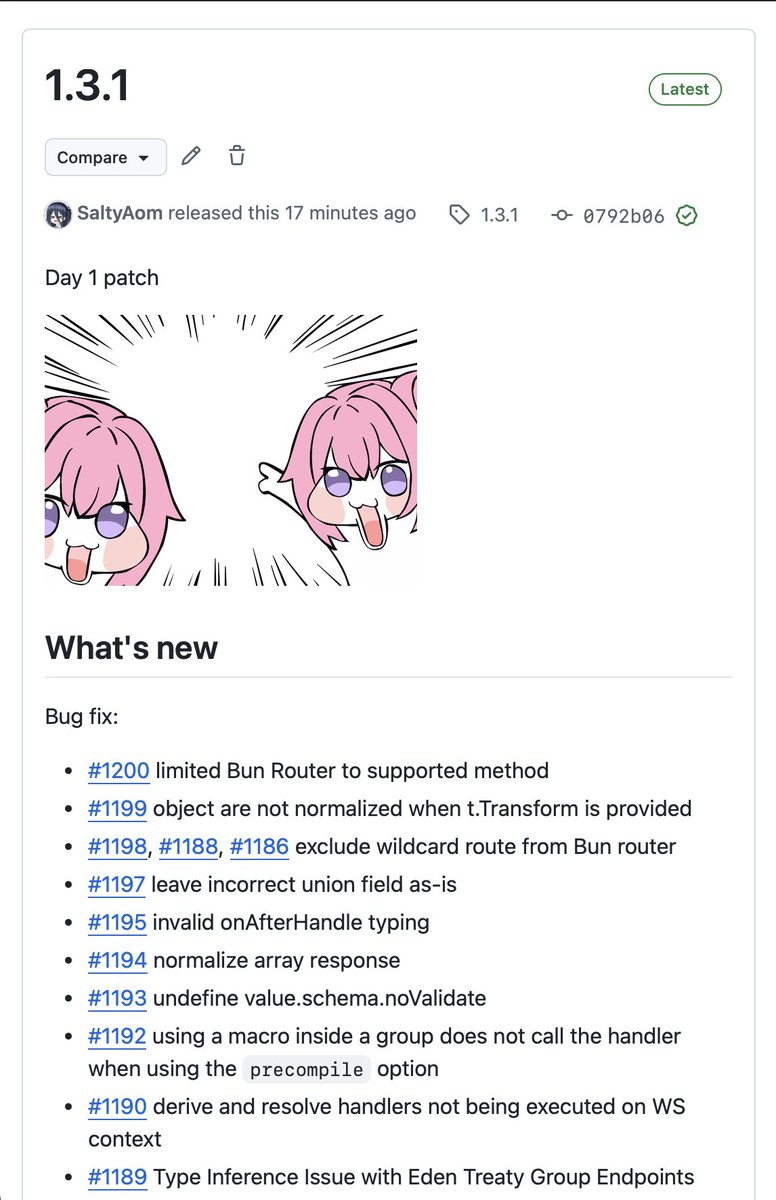Open the SaltyAom profile link
Viewport: 776px width, 1200px height.
[x=120, y=213]
